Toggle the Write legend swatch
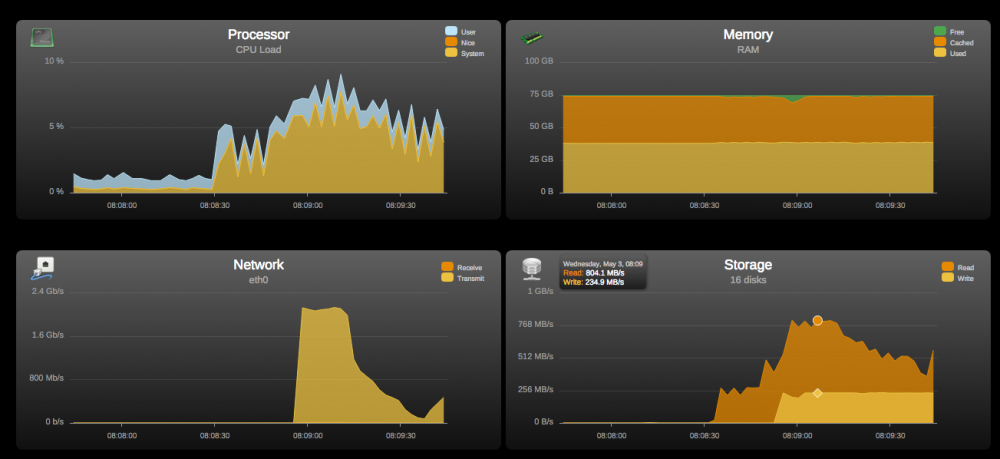1000x459 pixels. point(948,278)
